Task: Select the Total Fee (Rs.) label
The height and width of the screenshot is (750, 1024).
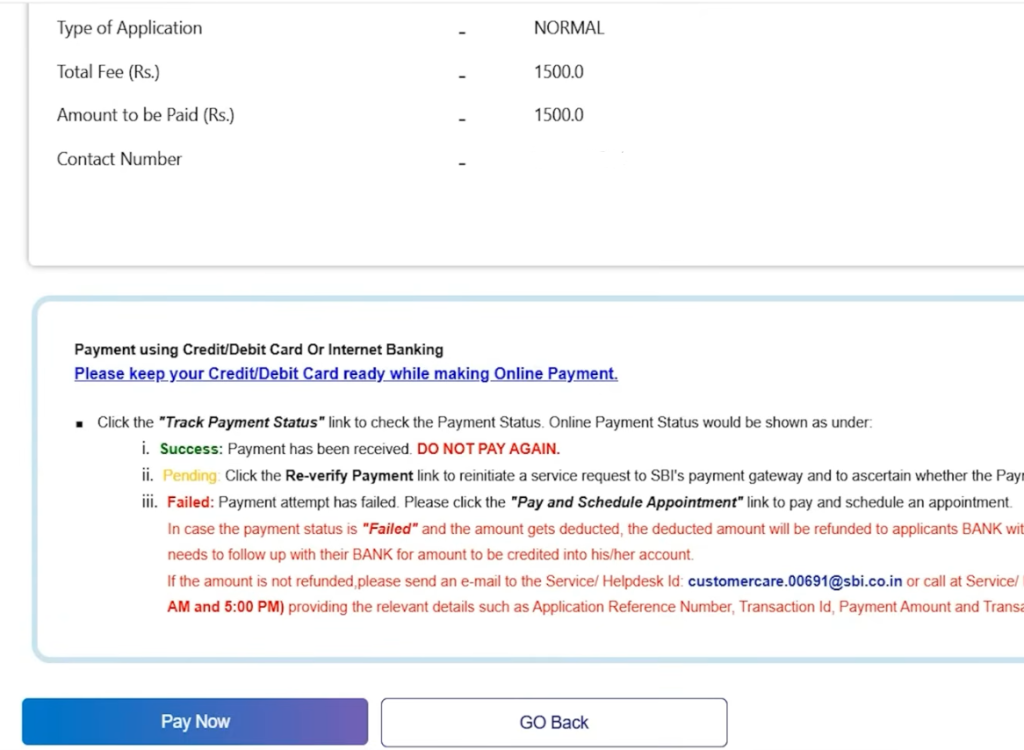Action: point(108,72)
